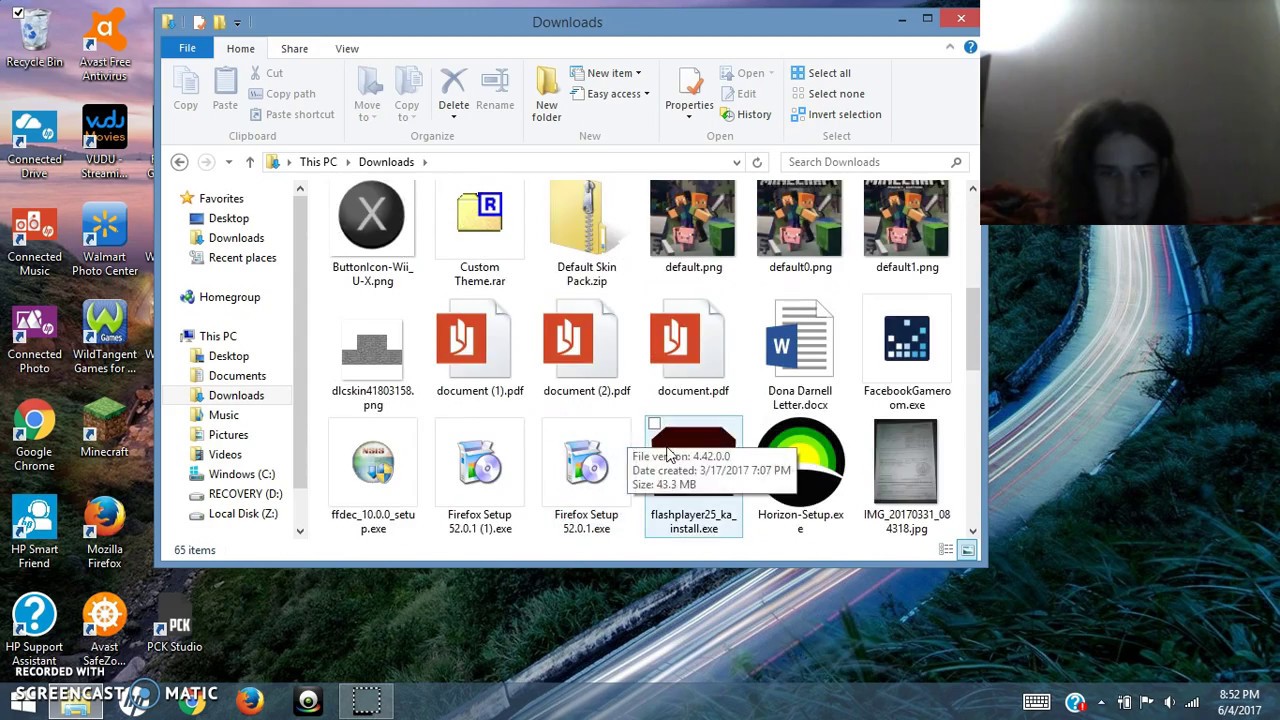Open Pictures under This PC
This screenshot has width=1280, height=720.
228,435
